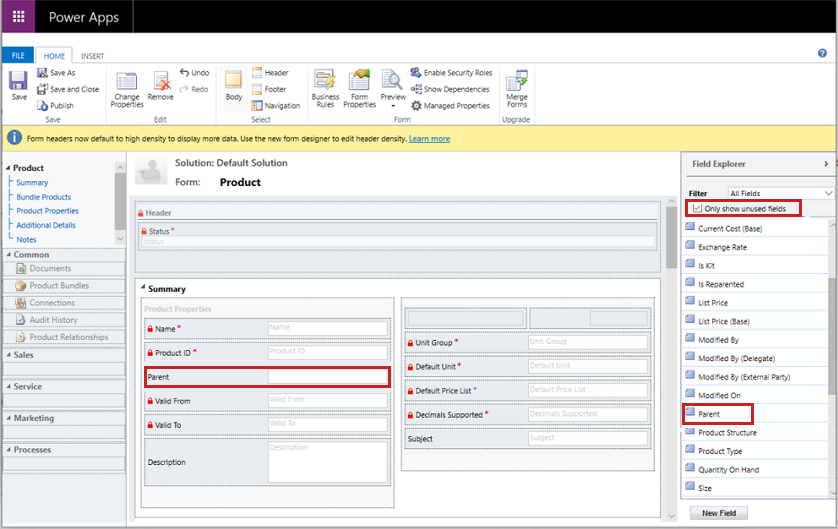The height and width of the screenshot is (529, 838).
Task: Select the Unit Group form field
Action: pos(527,342)
